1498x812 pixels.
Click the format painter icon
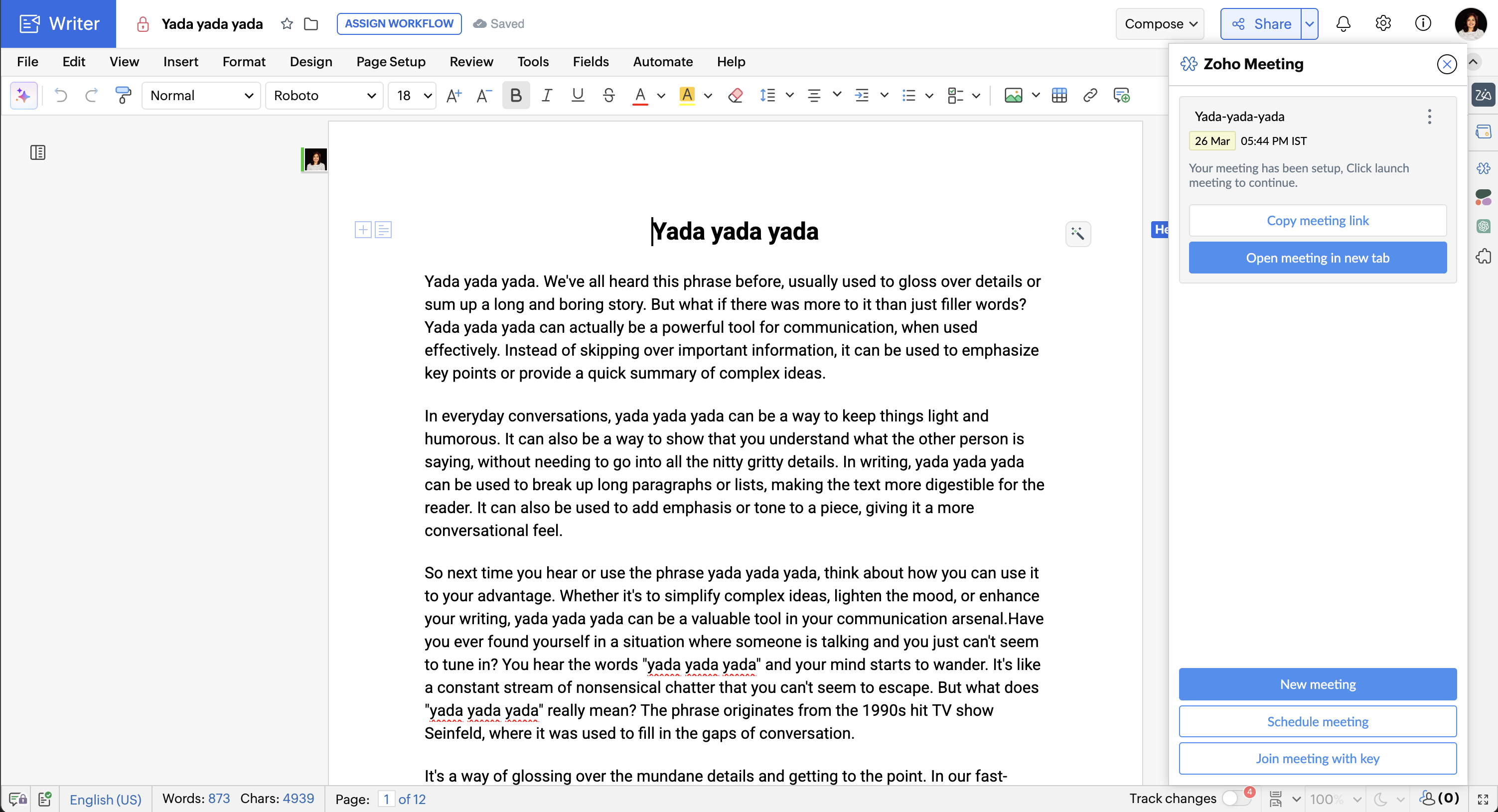tap(123, 95)
